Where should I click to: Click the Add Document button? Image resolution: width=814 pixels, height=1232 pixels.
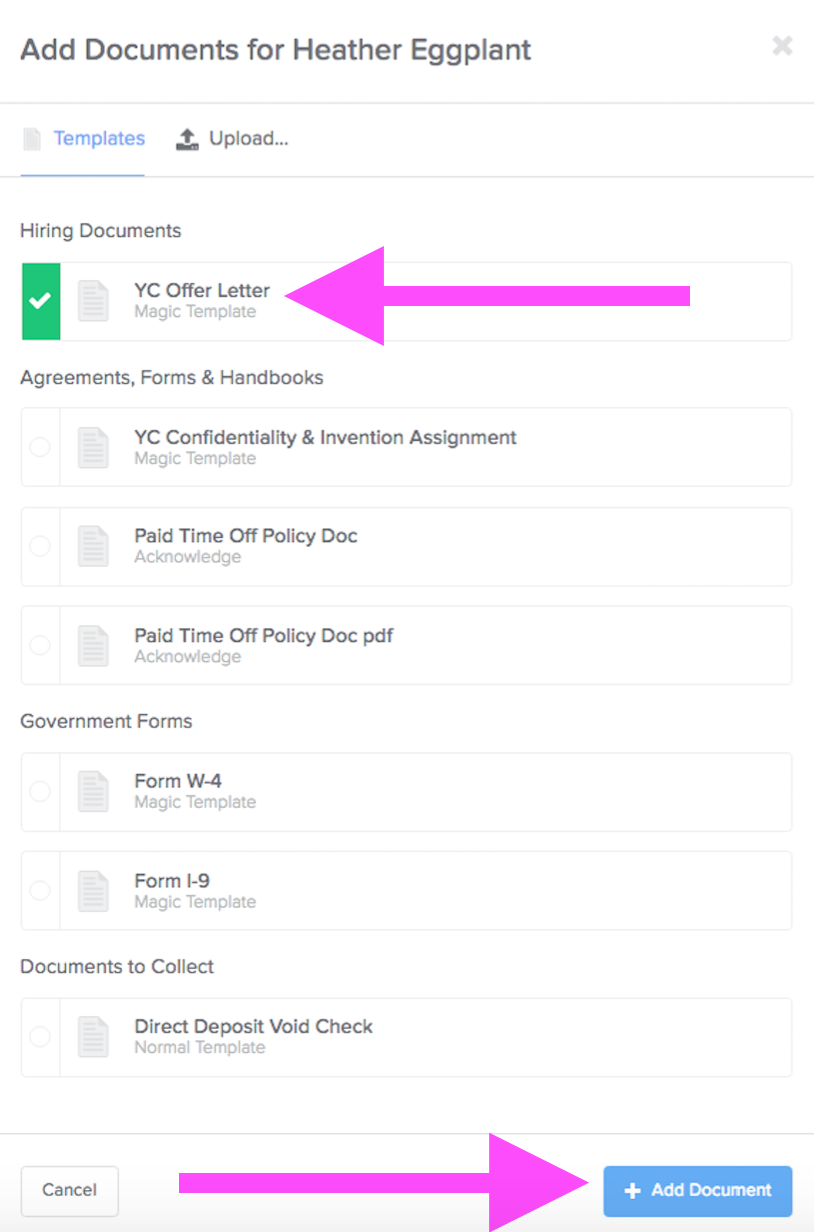pyautogui.click(x=697, y=1191)
